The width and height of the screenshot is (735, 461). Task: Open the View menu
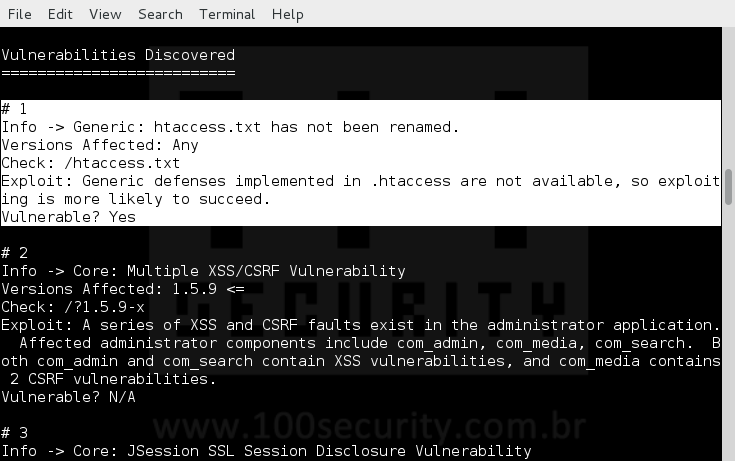click(x=105, y=14)
